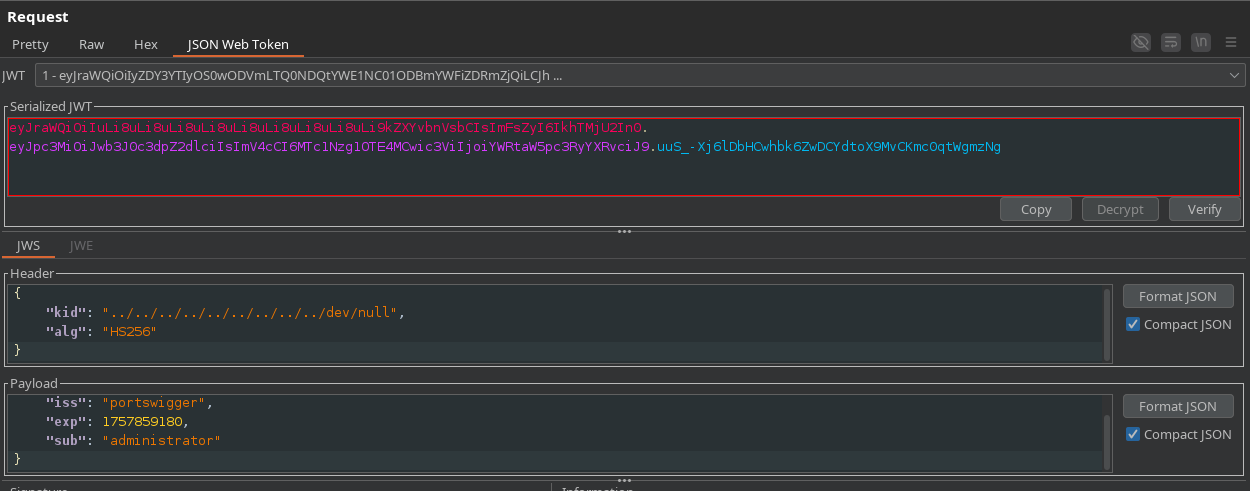Click the resize dots below Serialized JWT
The image size is (1250, 491).
coord(625,232)
